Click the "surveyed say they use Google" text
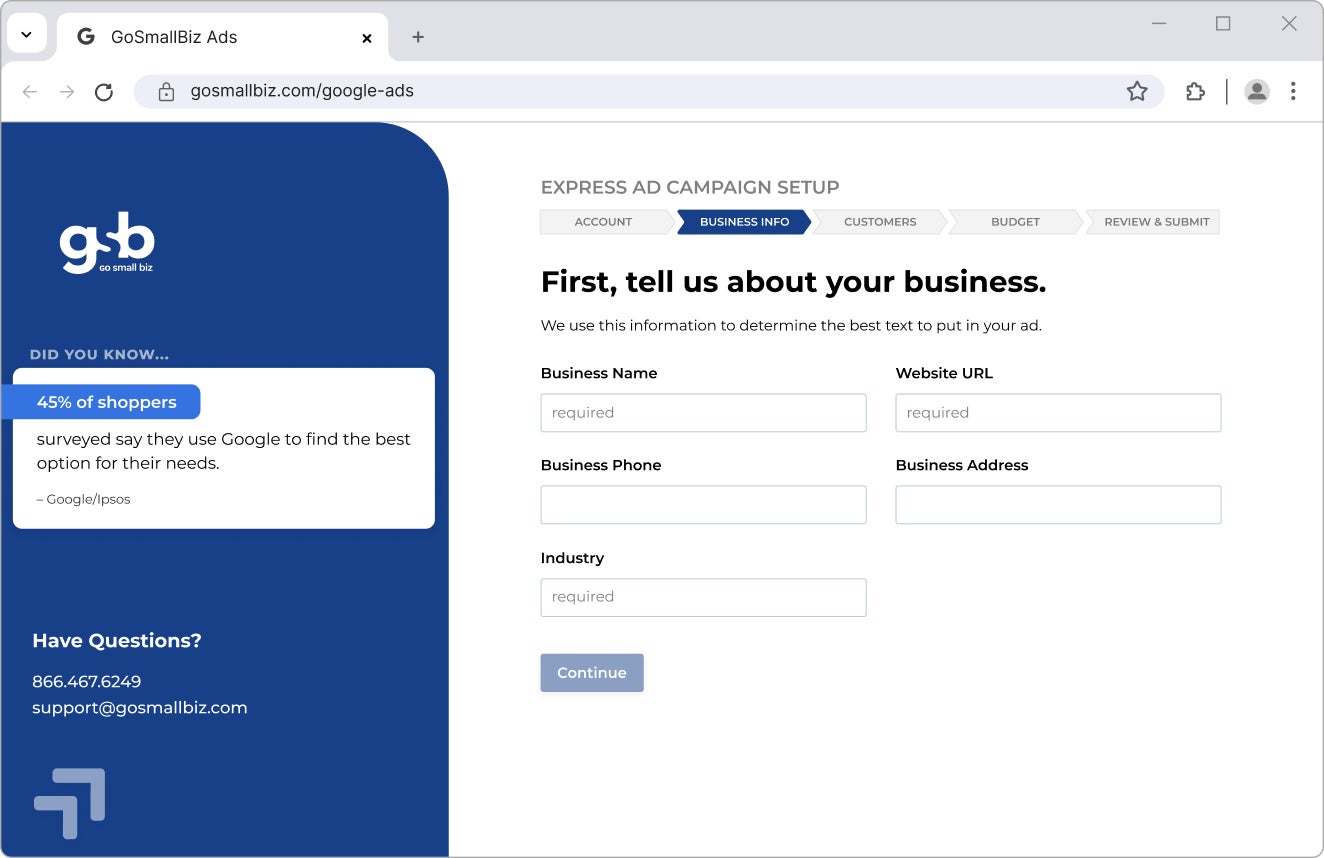The width and height of the screenshot is (1324, 858). pyautogui.click(x=224, y=451)
